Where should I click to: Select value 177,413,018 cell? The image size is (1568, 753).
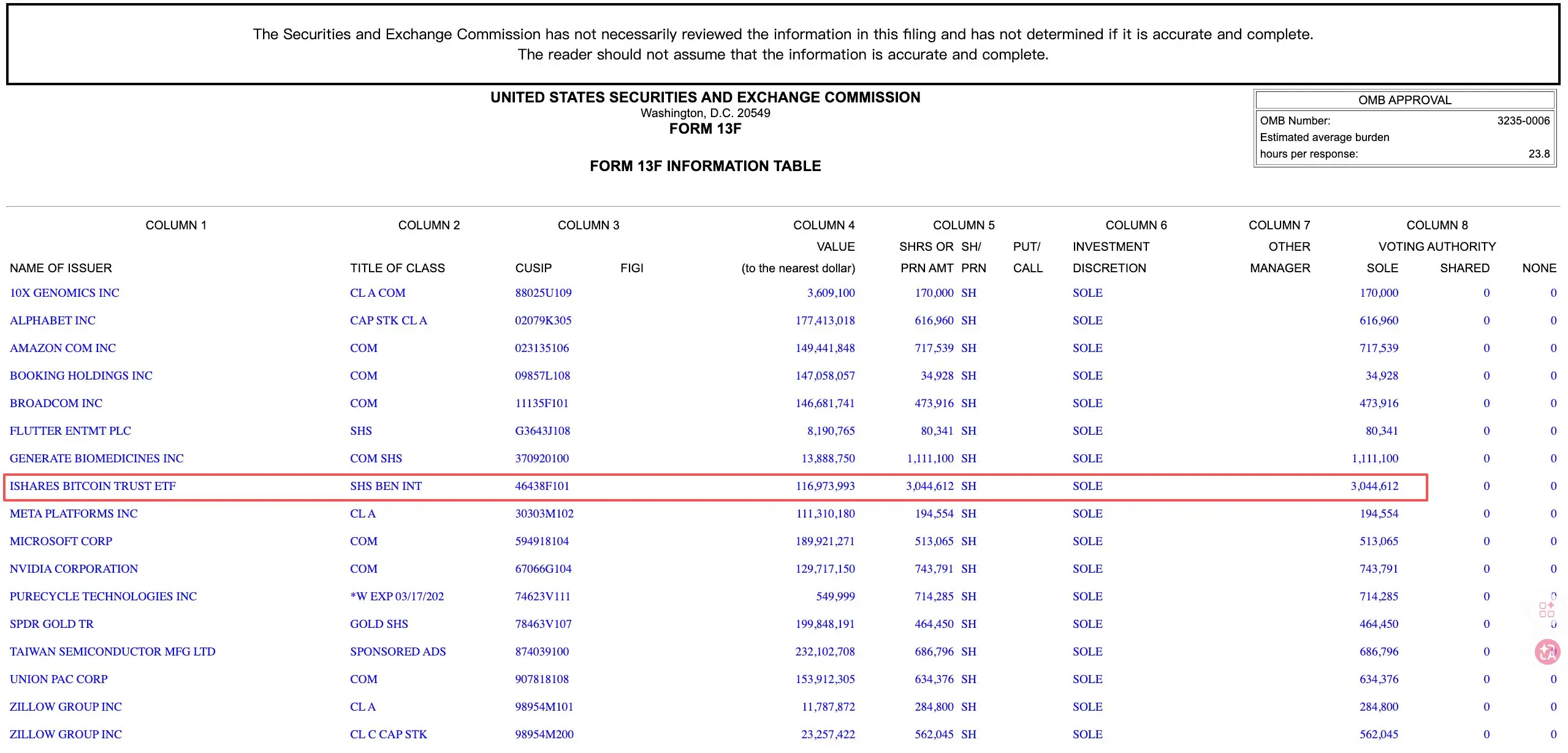tap(825, 321)
